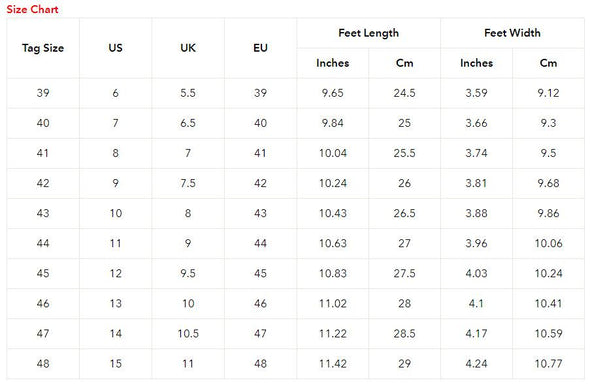590x391 pixels.
Task: Click the UK size 10.5 cell
Action: (x=188, y=334)
